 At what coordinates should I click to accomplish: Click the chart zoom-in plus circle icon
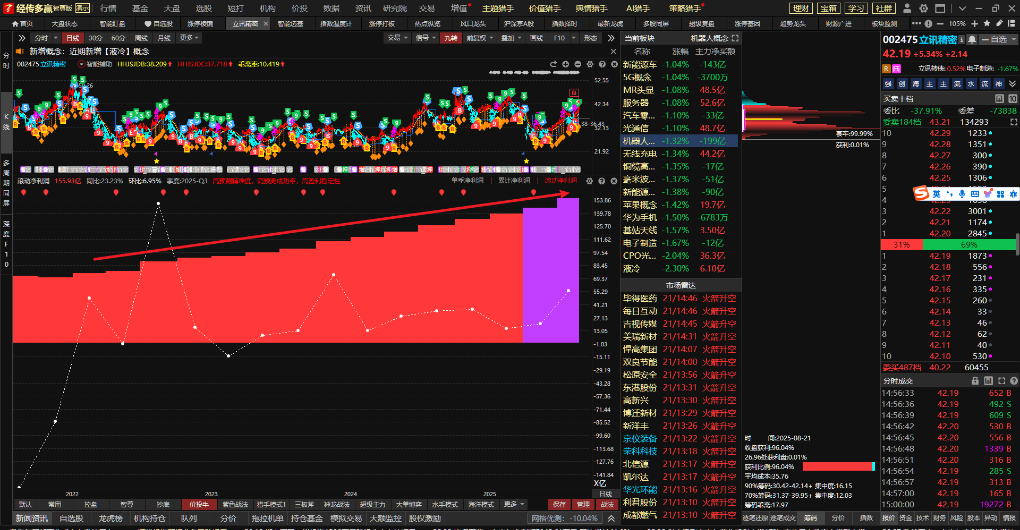coord(565,64)
